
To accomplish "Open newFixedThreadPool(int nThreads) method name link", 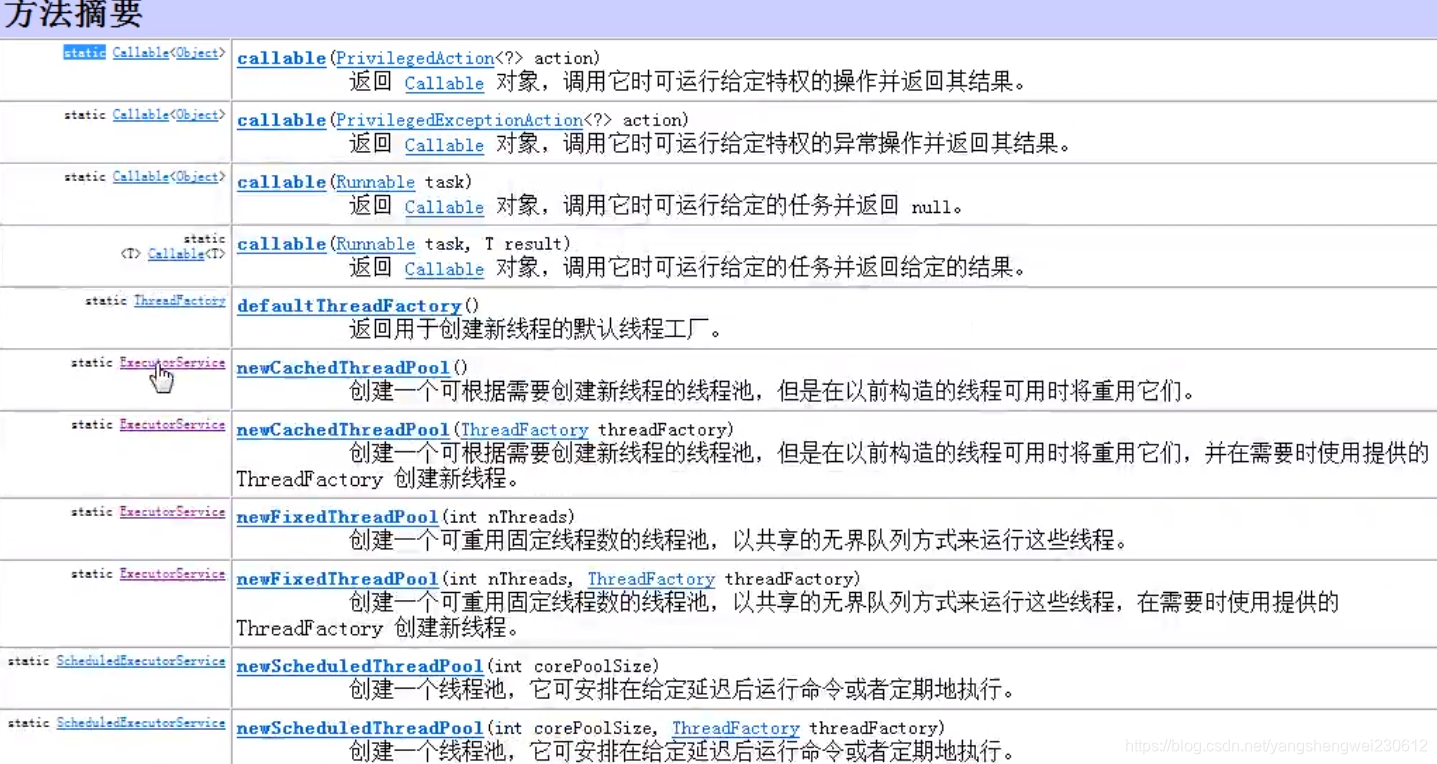I will coord(337,517).
